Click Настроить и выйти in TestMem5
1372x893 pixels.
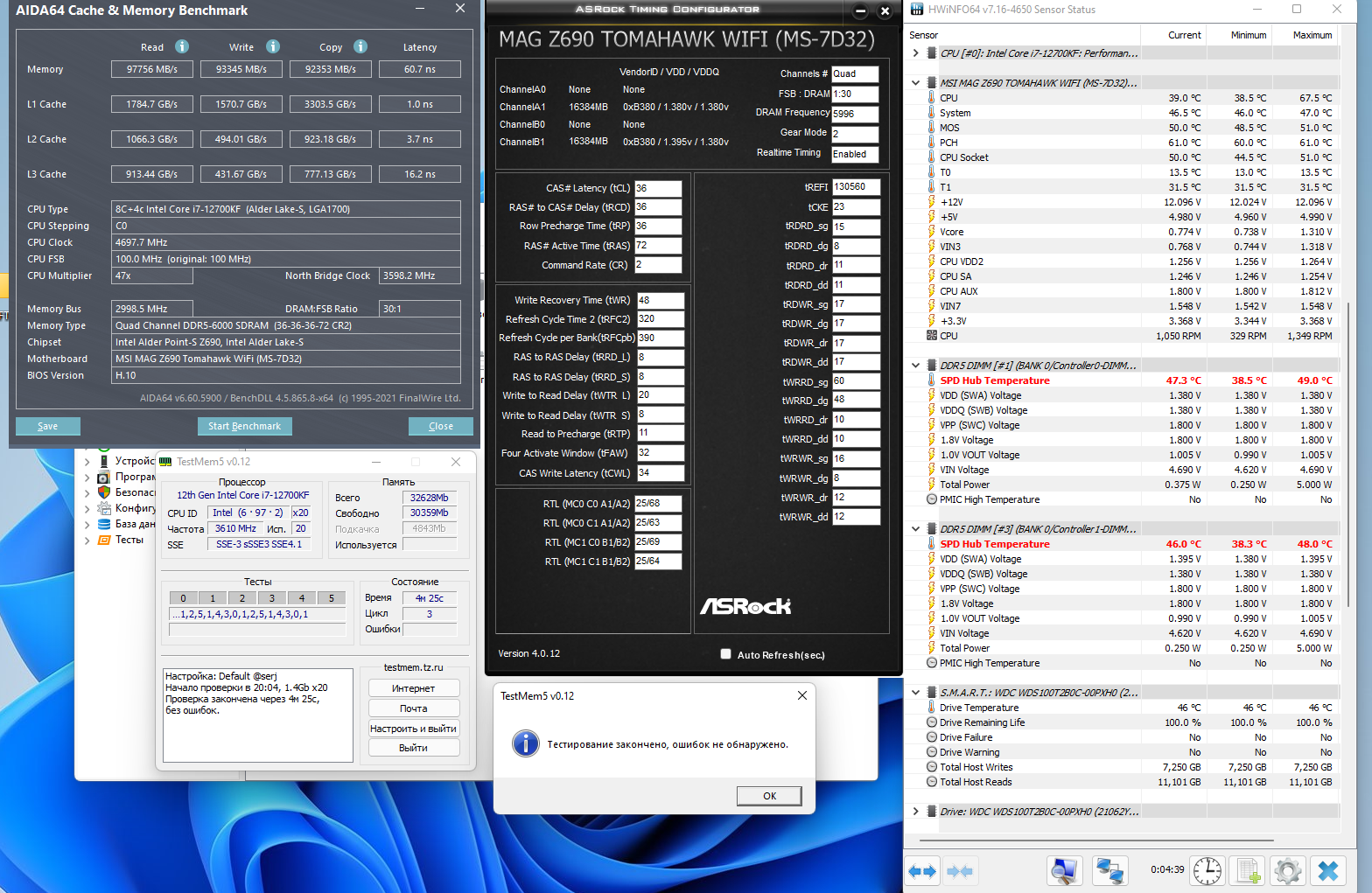click(414, 729)
